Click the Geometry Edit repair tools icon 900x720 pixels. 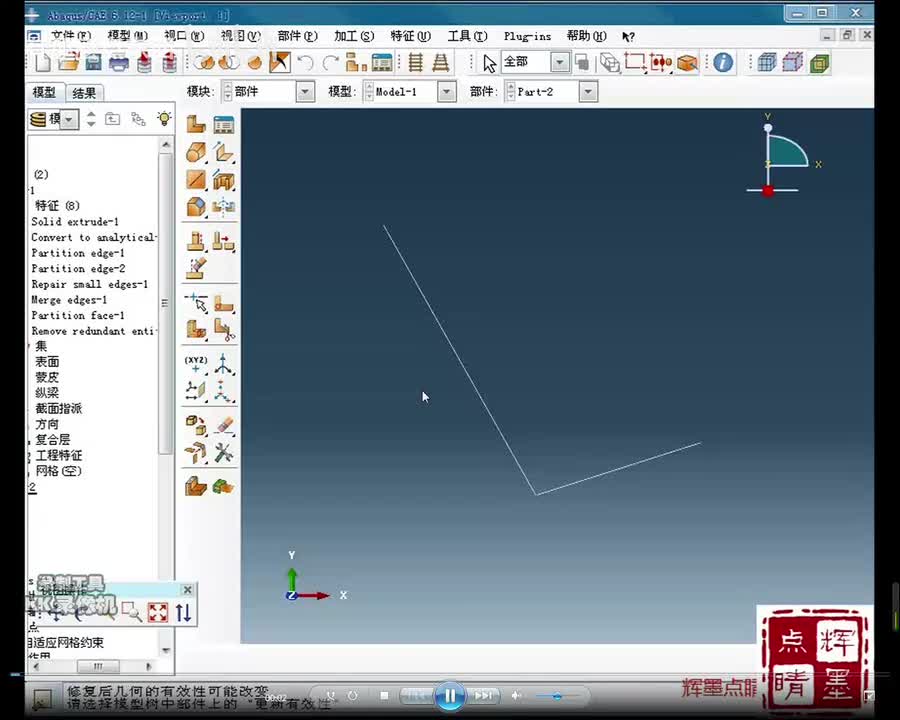[x=223, y=453]
